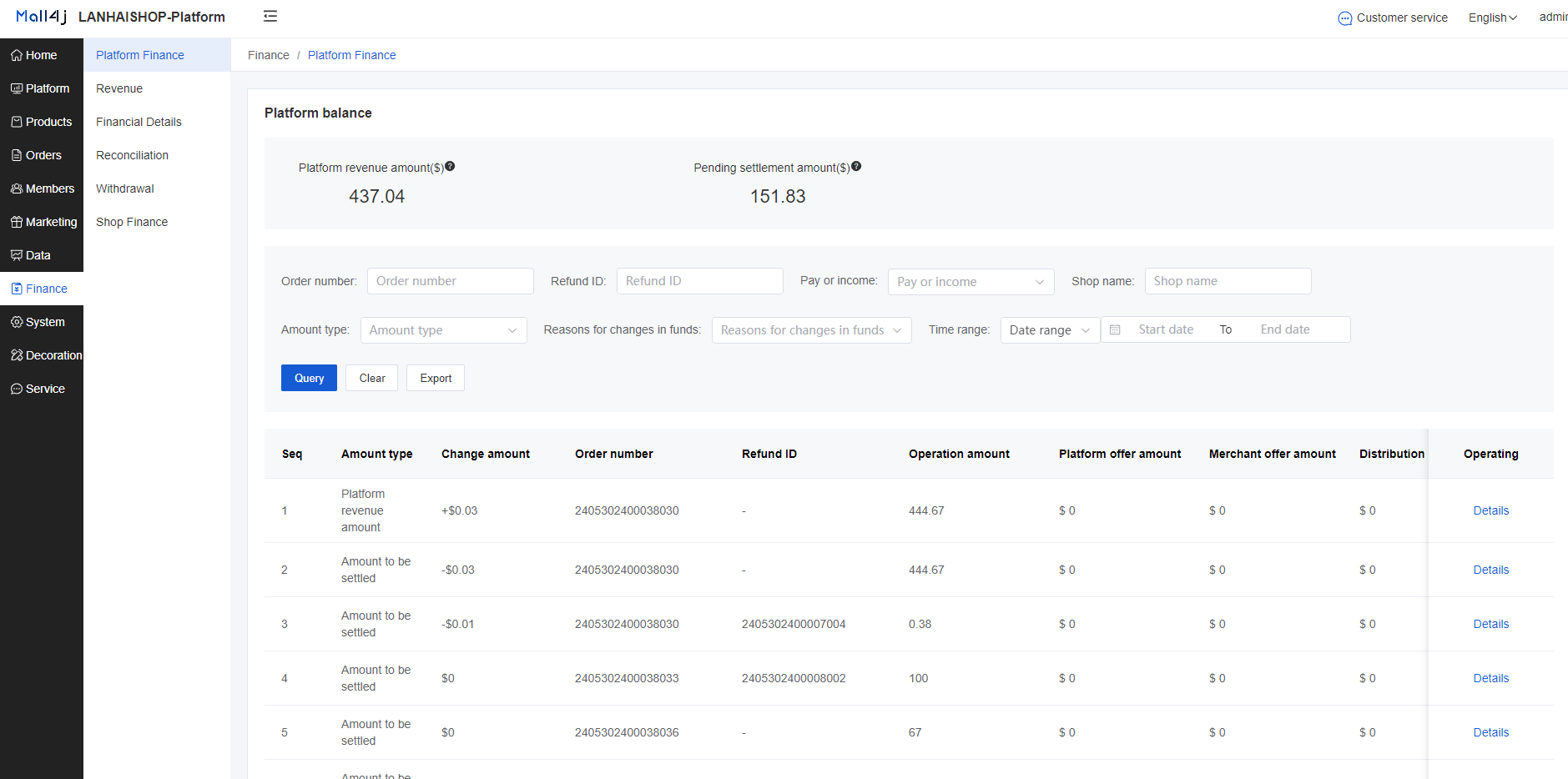Click the 151.83 pending settlement value

(x=778, y=196)
